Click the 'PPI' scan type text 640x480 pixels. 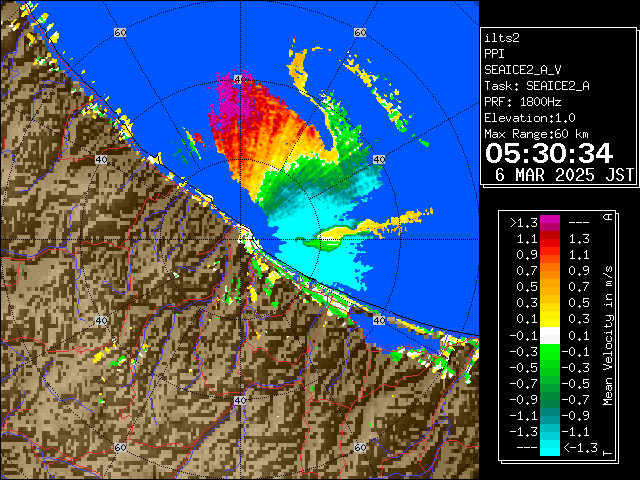[x=494, y=54]
